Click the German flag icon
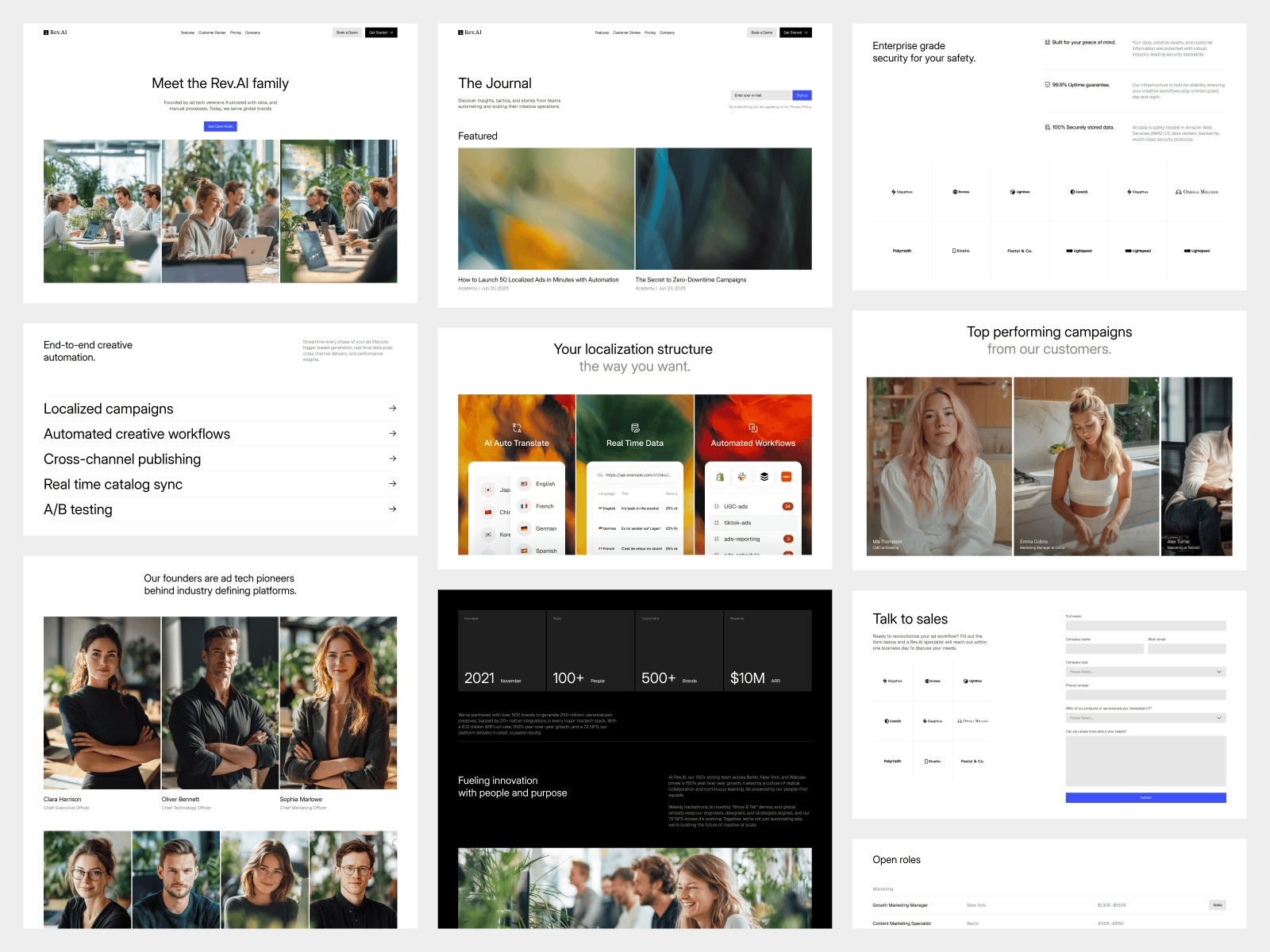The width and height of the screenshot is (1270, 952). point(524,528)
